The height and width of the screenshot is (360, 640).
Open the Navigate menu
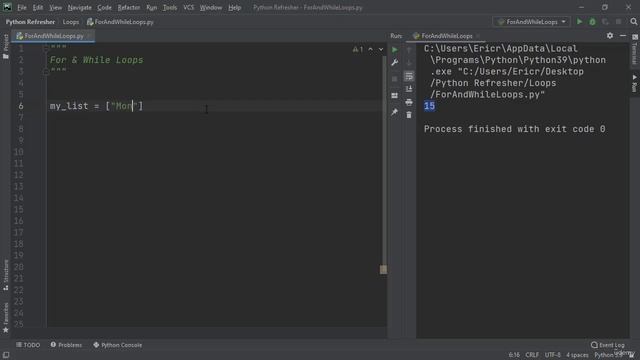(x=80, y=7)
